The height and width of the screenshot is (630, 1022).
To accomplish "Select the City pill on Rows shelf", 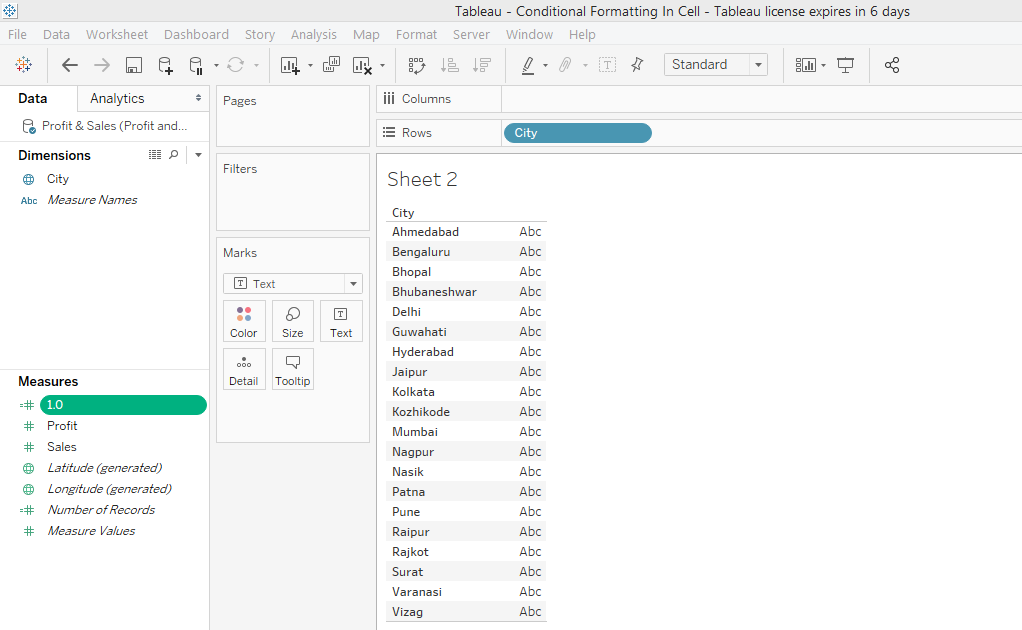I will 577,133.
